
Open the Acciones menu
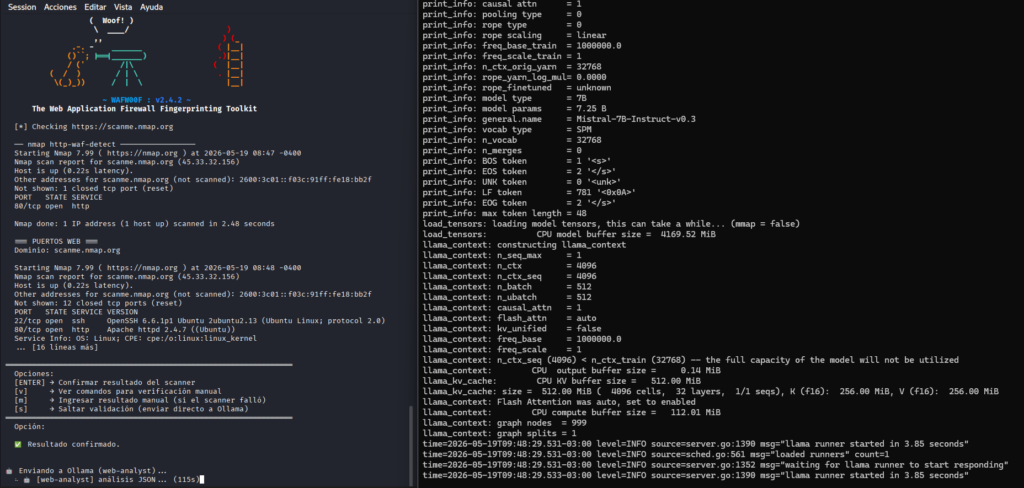tap(60, 7)
